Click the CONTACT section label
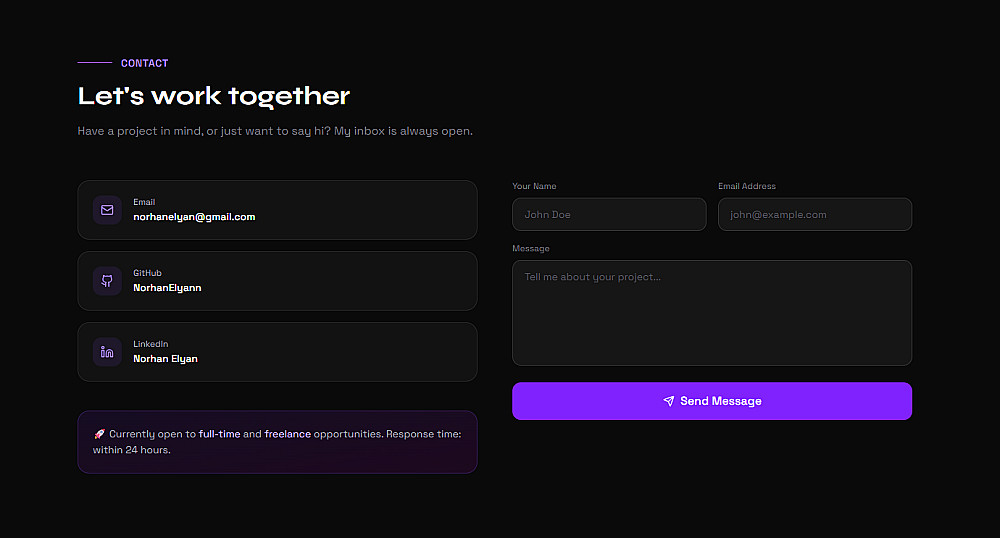 click(144, 63)
